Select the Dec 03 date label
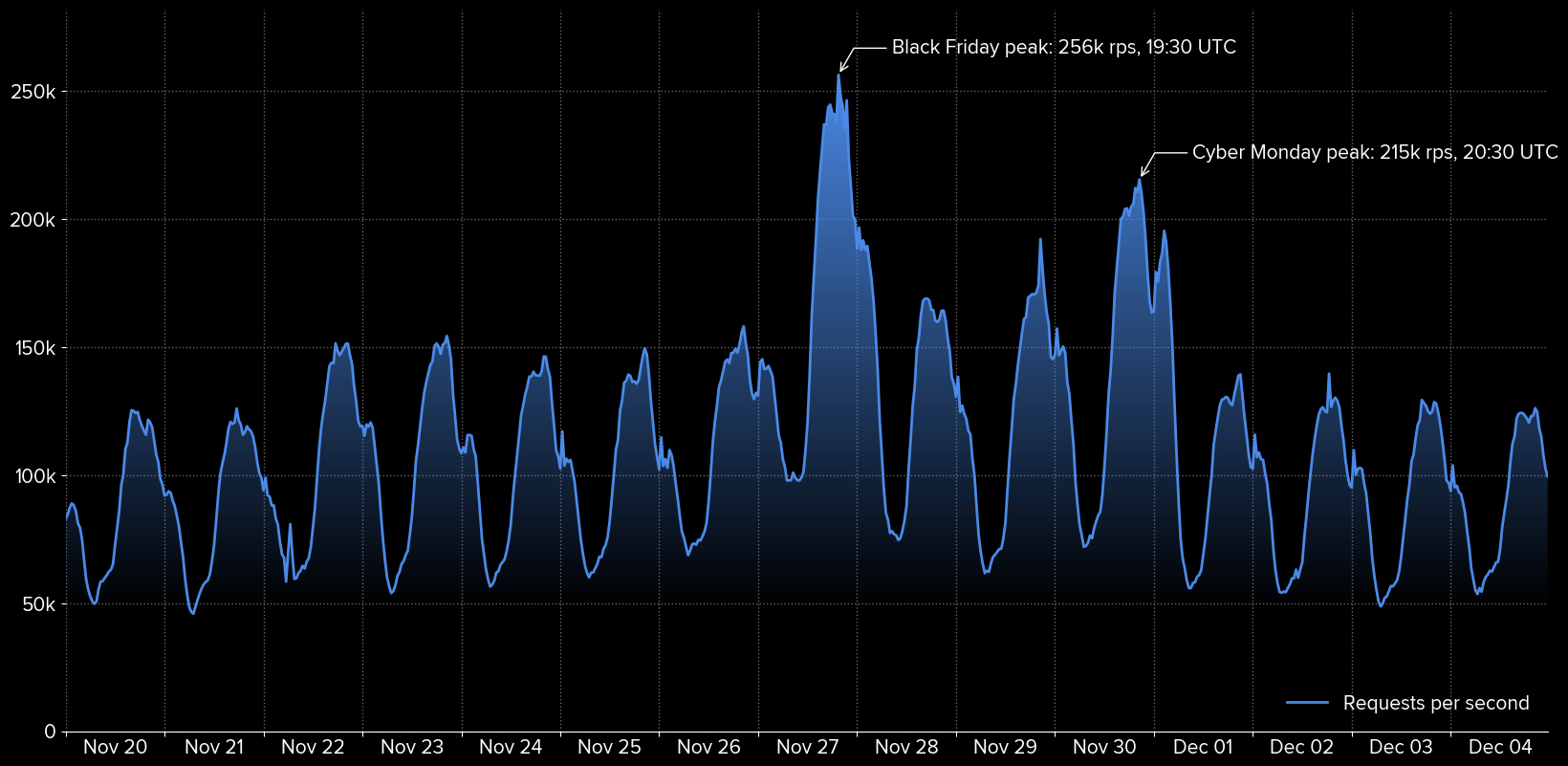Image resolution: width=1568 pixels, height=766 pixels. [x=1401, y=748]
